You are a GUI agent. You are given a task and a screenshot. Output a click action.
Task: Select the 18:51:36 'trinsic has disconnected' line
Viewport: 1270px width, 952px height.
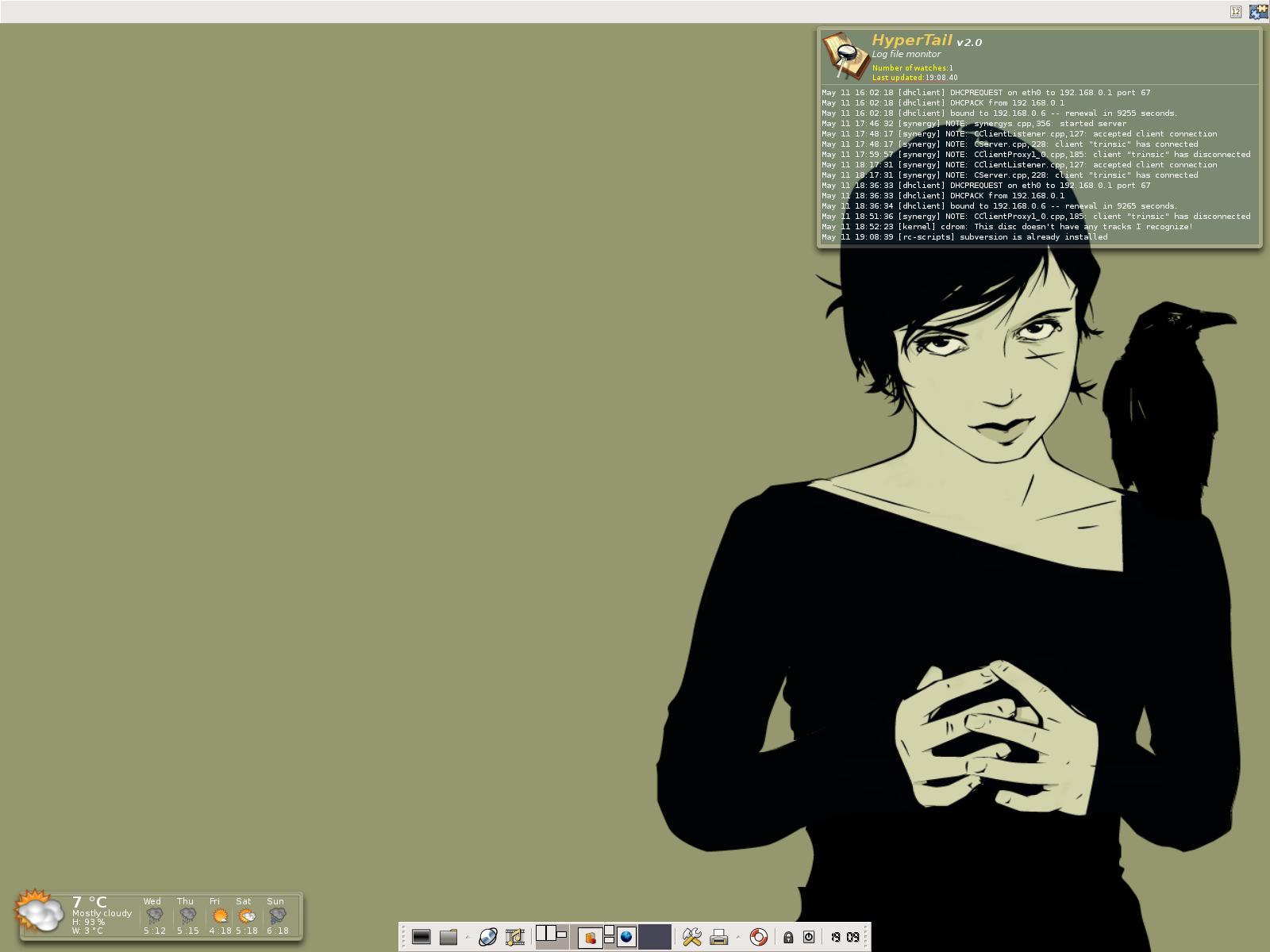[x=1036, y=217]
